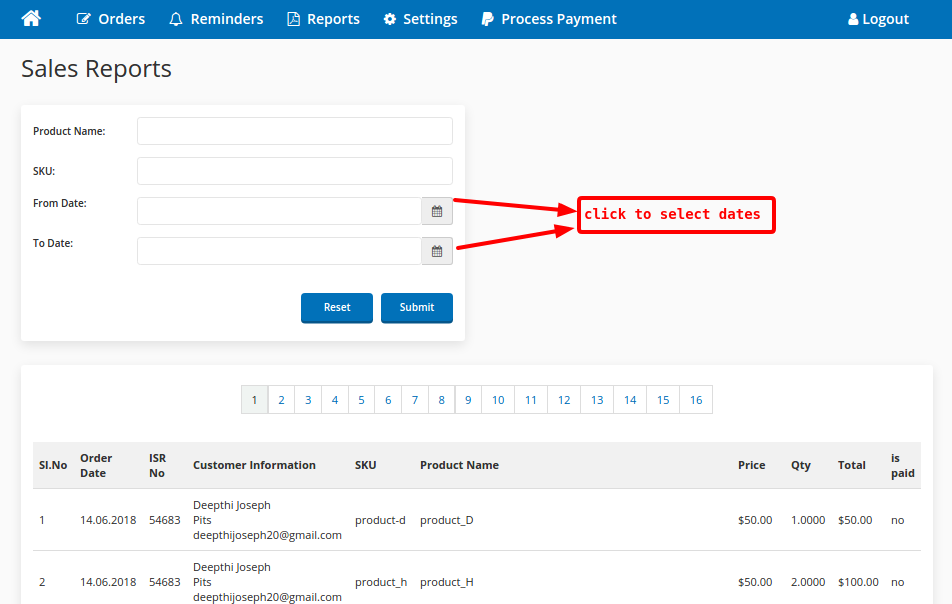Open Settings from the top navigation
The image size is (952, 604).
pos(420,19)
